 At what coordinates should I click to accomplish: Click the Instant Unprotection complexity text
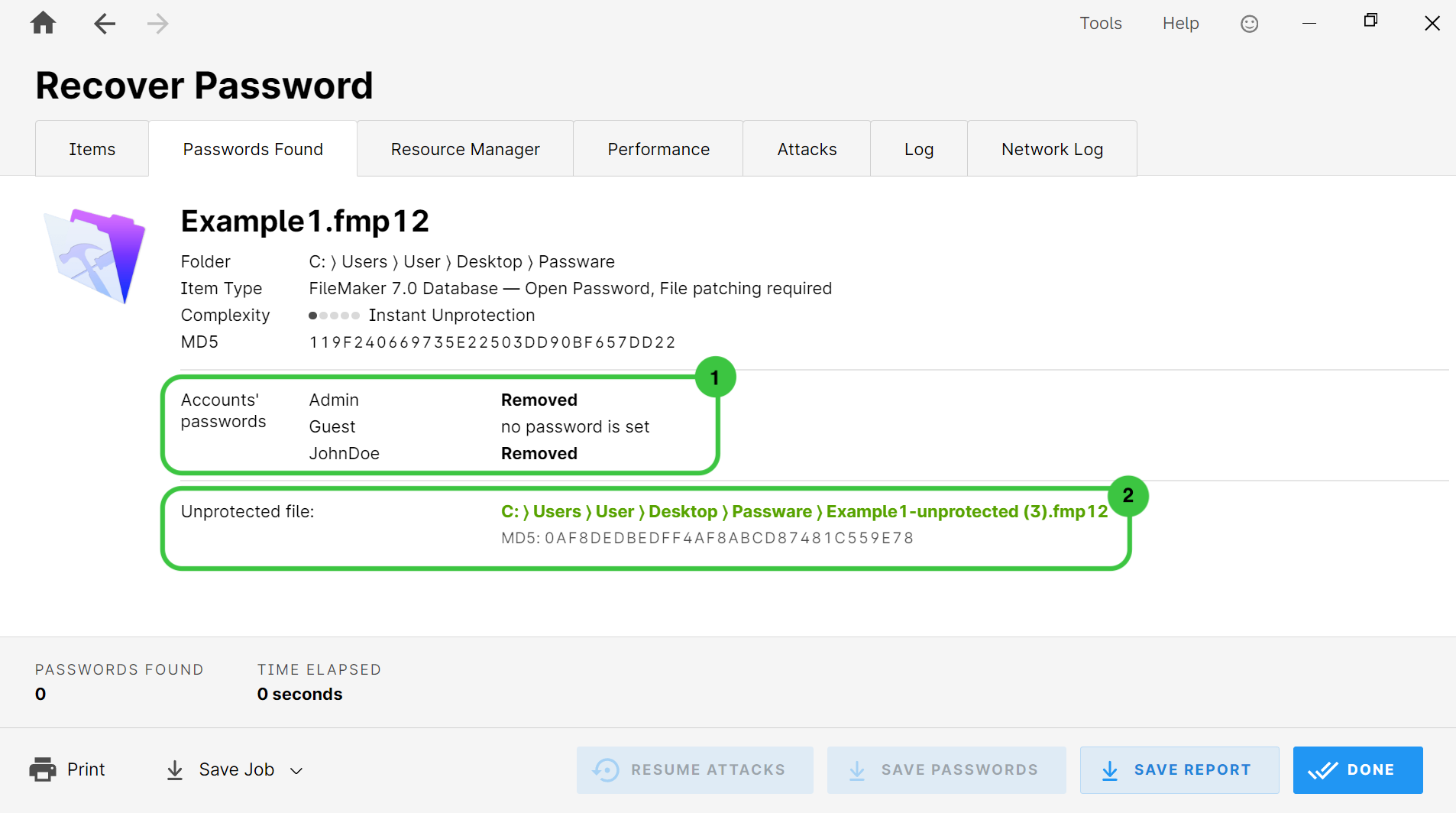tap(451, 315)
